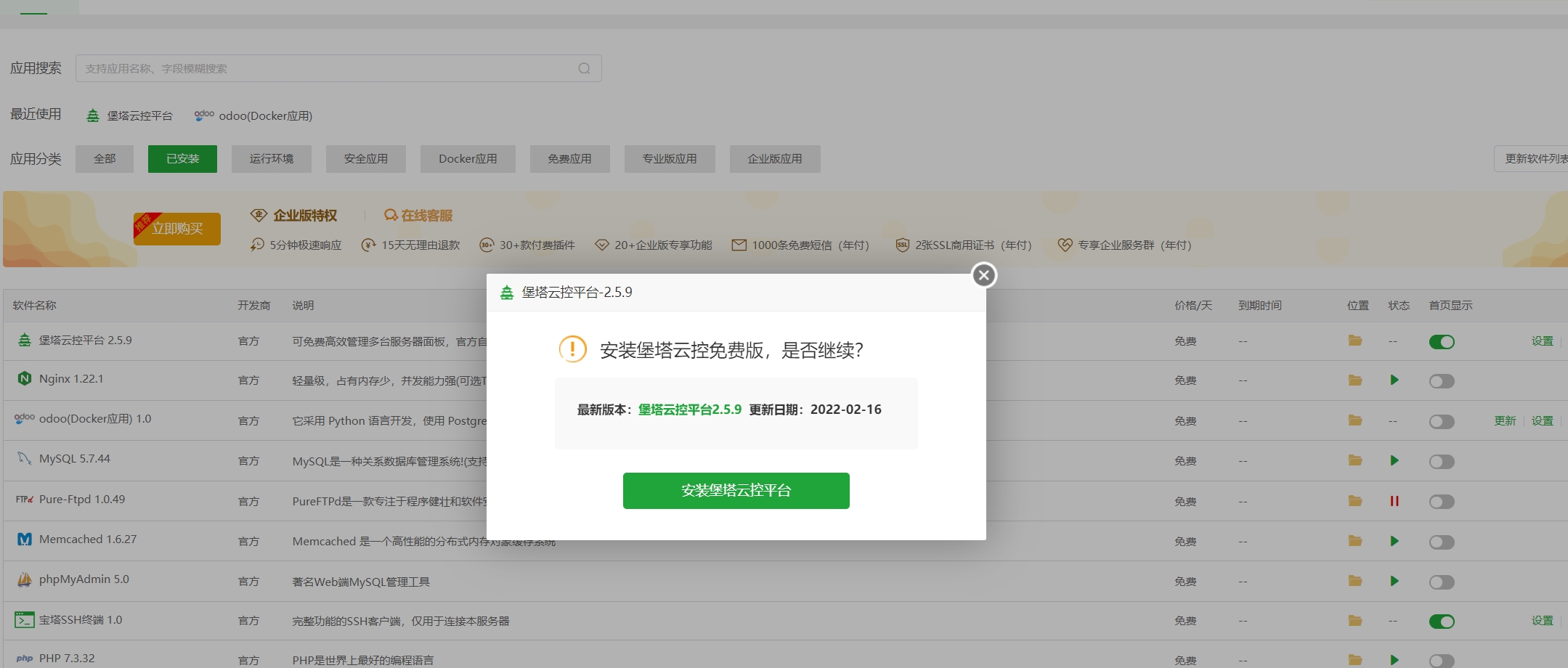Enable homepage display for MySQL 5.7.44
The height and width of the screenshot is (668, 1568).
(1442, 462)
